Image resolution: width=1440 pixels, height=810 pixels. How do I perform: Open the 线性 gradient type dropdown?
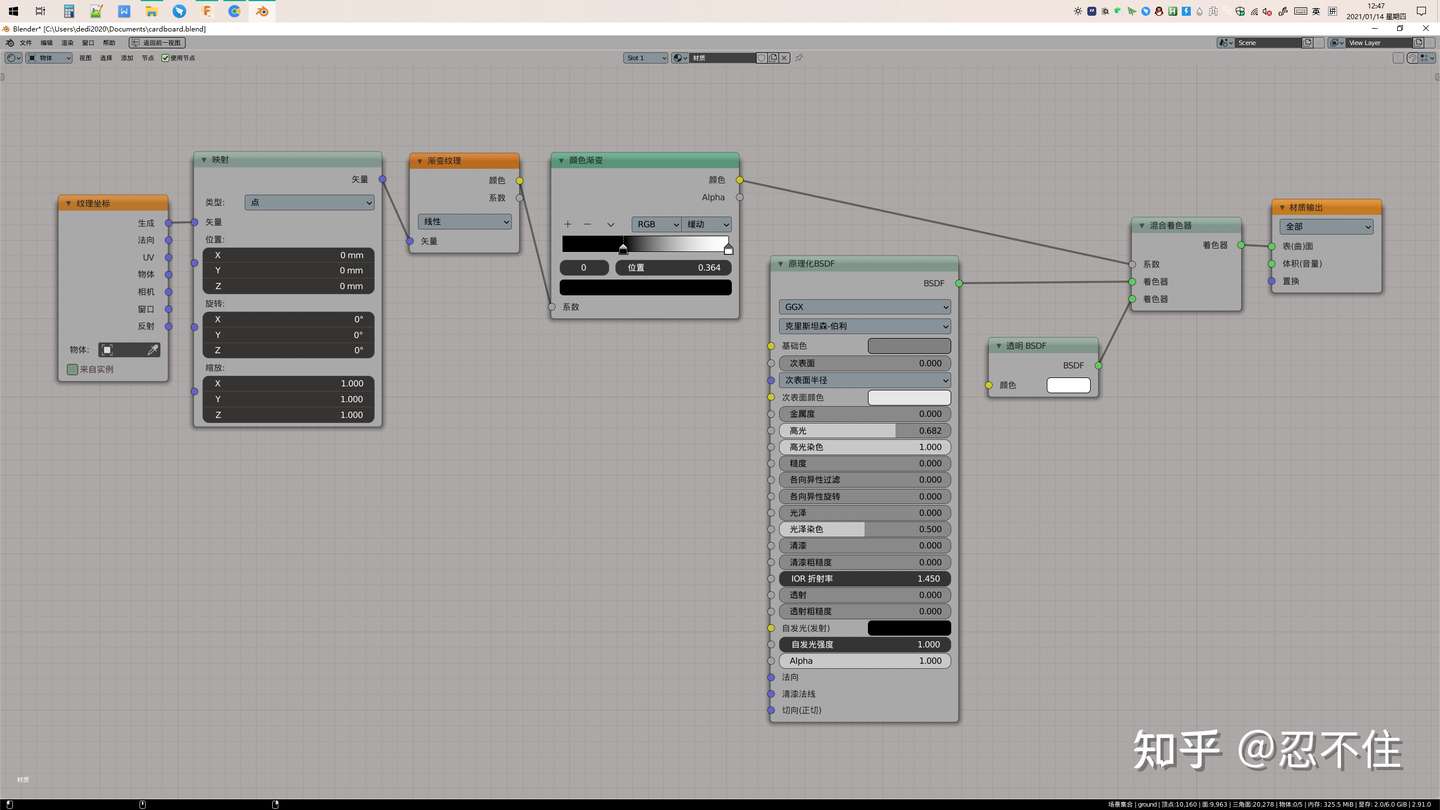[x=465, y=222]
